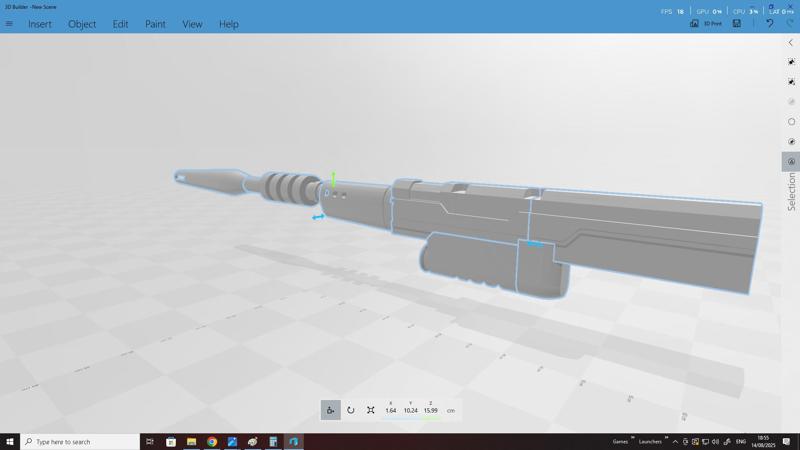Click the second selection icon in right sidebar

point(791,82)
